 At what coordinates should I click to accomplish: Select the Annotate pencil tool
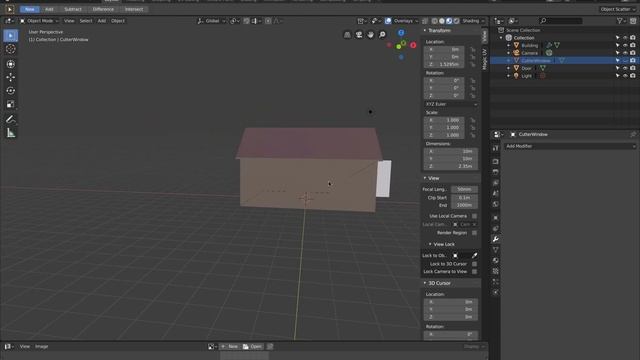[11, 119]
